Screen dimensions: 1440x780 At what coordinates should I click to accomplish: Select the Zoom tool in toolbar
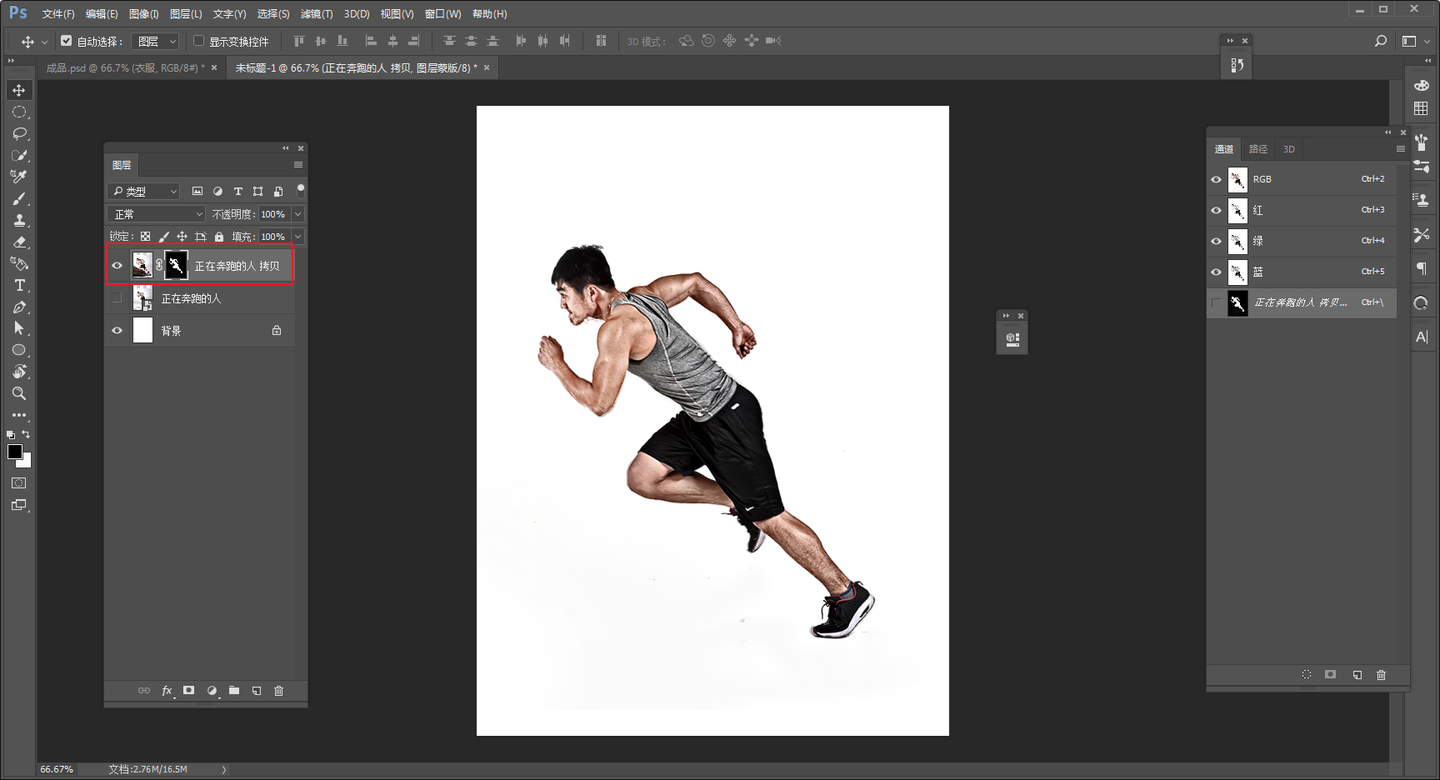click(19, 394)
